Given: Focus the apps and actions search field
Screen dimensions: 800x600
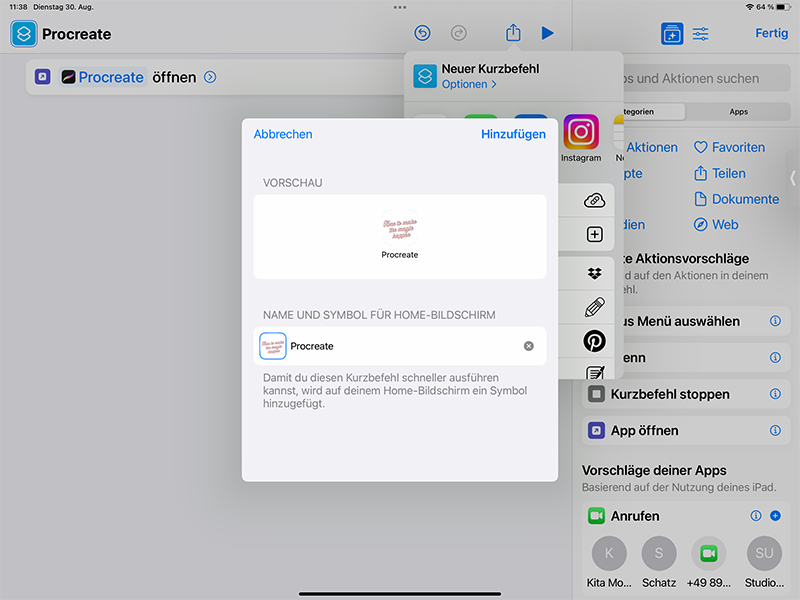Looking at the screenshot, I should click(x=707, y=78).
